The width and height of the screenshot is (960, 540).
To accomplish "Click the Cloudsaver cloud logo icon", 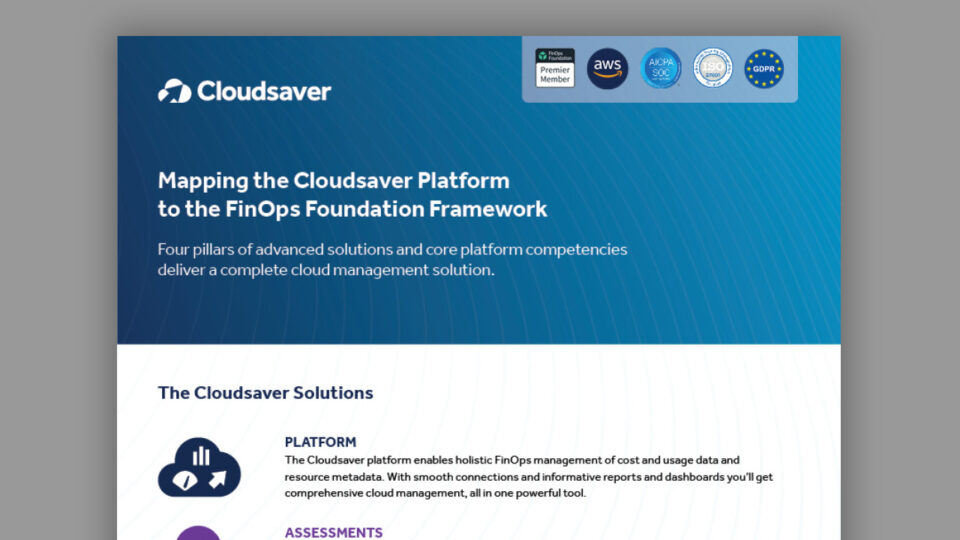I will tap(174, 91).
